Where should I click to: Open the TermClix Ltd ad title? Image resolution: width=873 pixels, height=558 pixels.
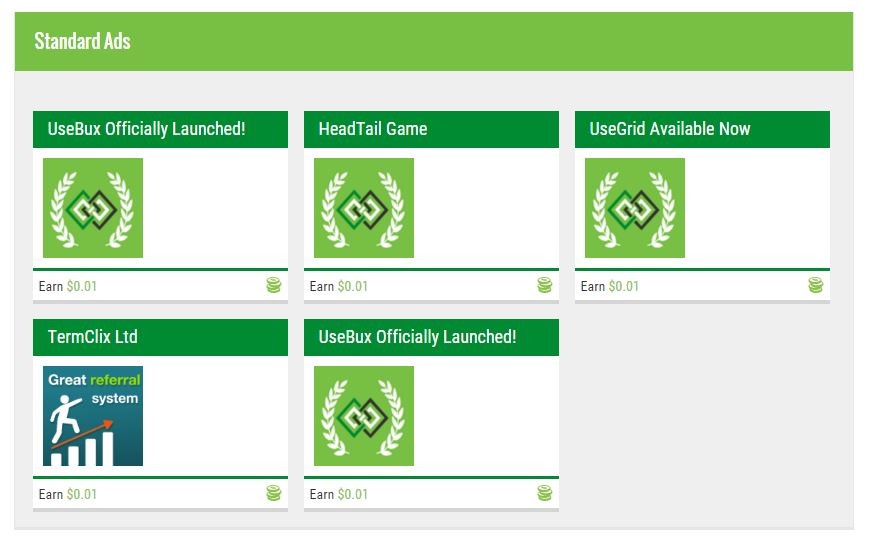pyautogui.click(x=92, y=337)
